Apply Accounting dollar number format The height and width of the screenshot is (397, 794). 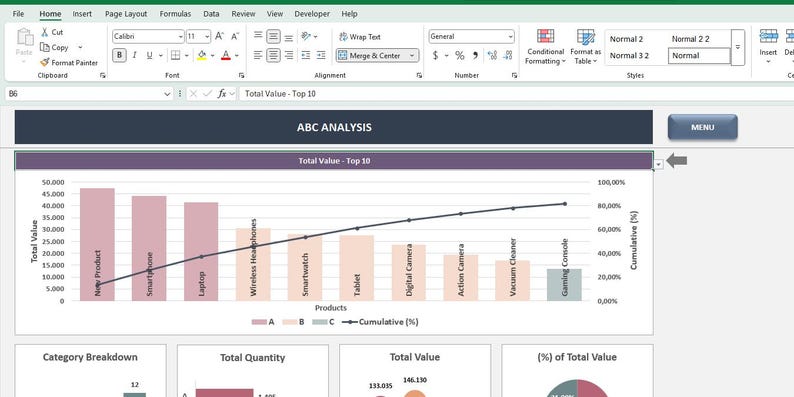click(x=435, y=55)
